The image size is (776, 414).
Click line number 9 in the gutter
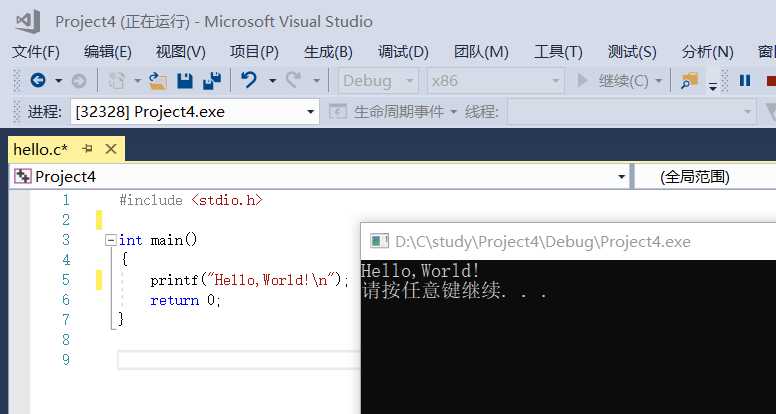(65, 360)
